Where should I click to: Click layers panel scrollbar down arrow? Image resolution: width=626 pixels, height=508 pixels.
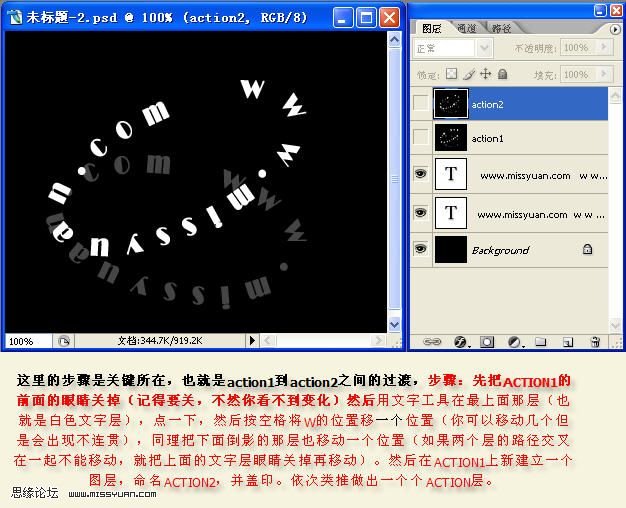tap(615, 325)
